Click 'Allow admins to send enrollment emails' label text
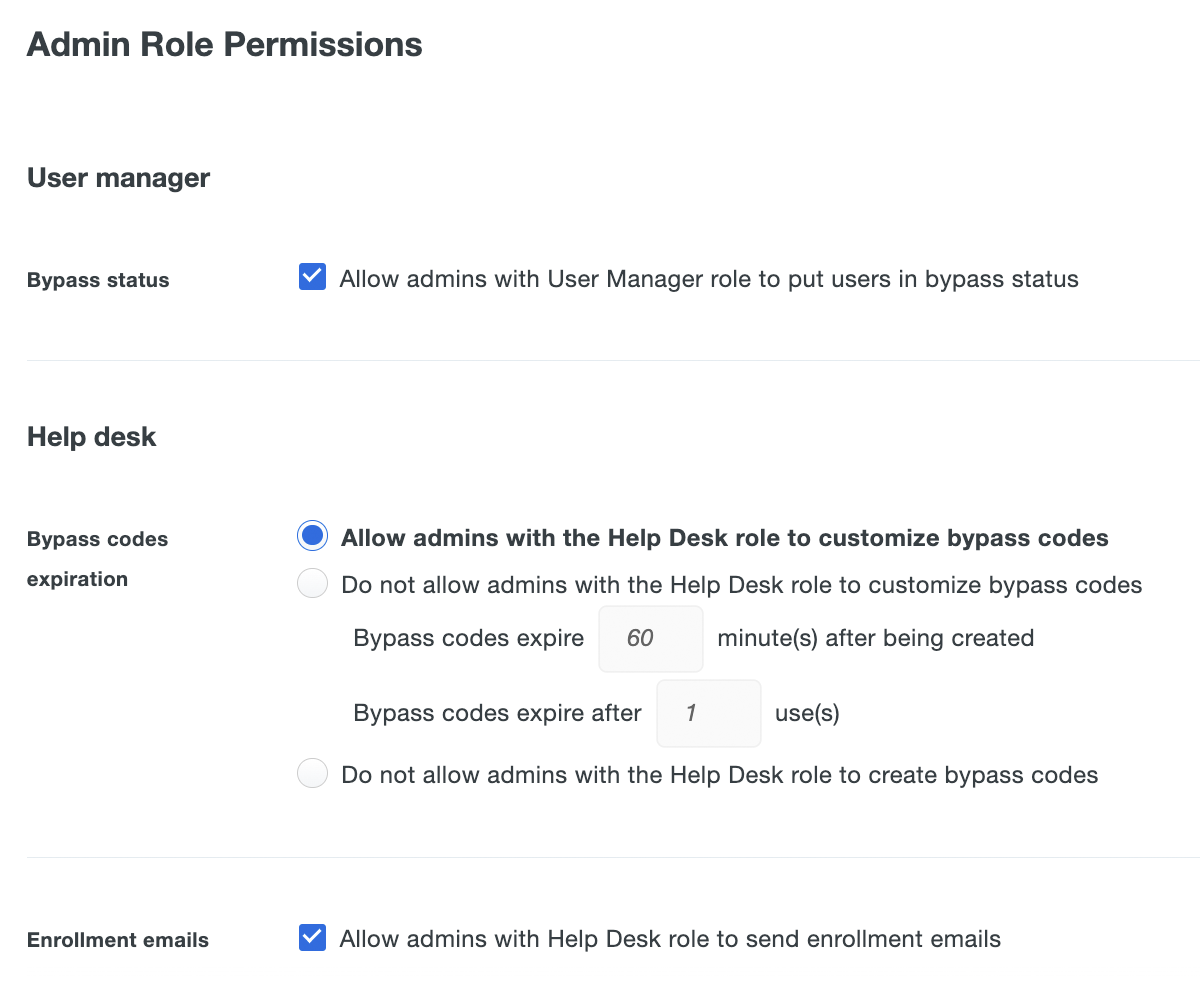 [669, 939]
